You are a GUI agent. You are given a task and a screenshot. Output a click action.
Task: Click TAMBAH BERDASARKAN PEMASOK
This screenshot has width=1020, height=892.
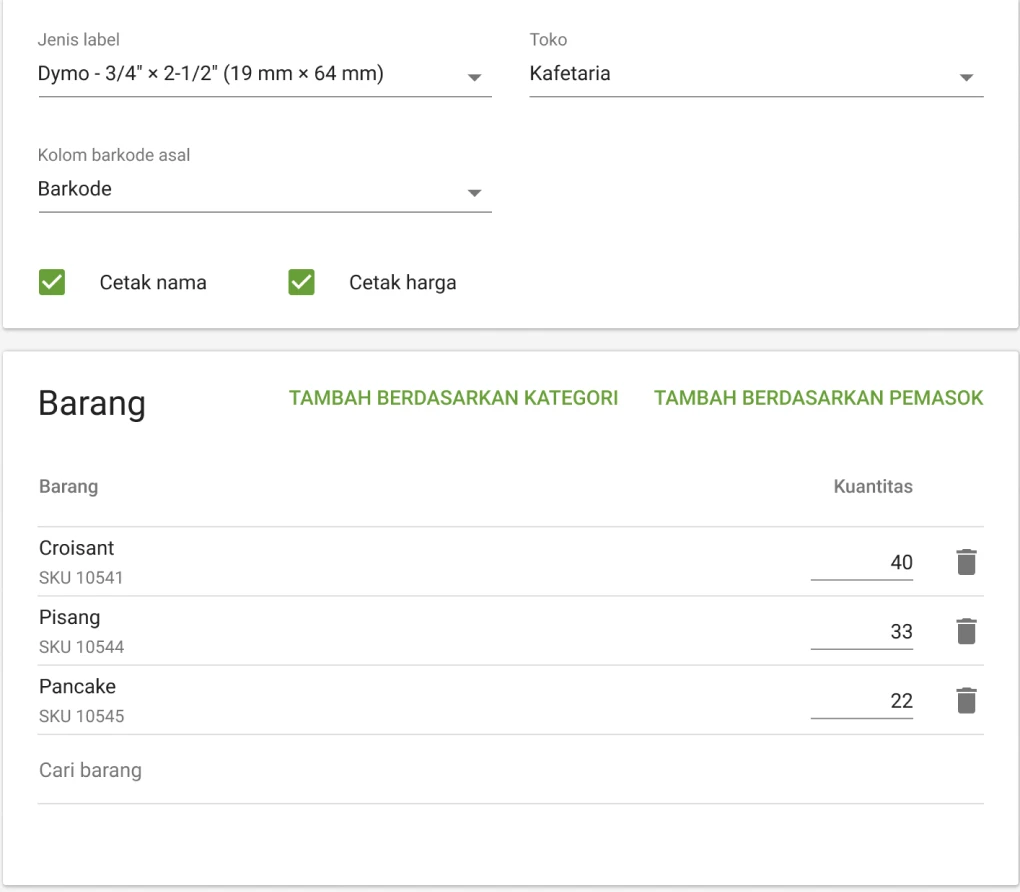click(818, 397)
